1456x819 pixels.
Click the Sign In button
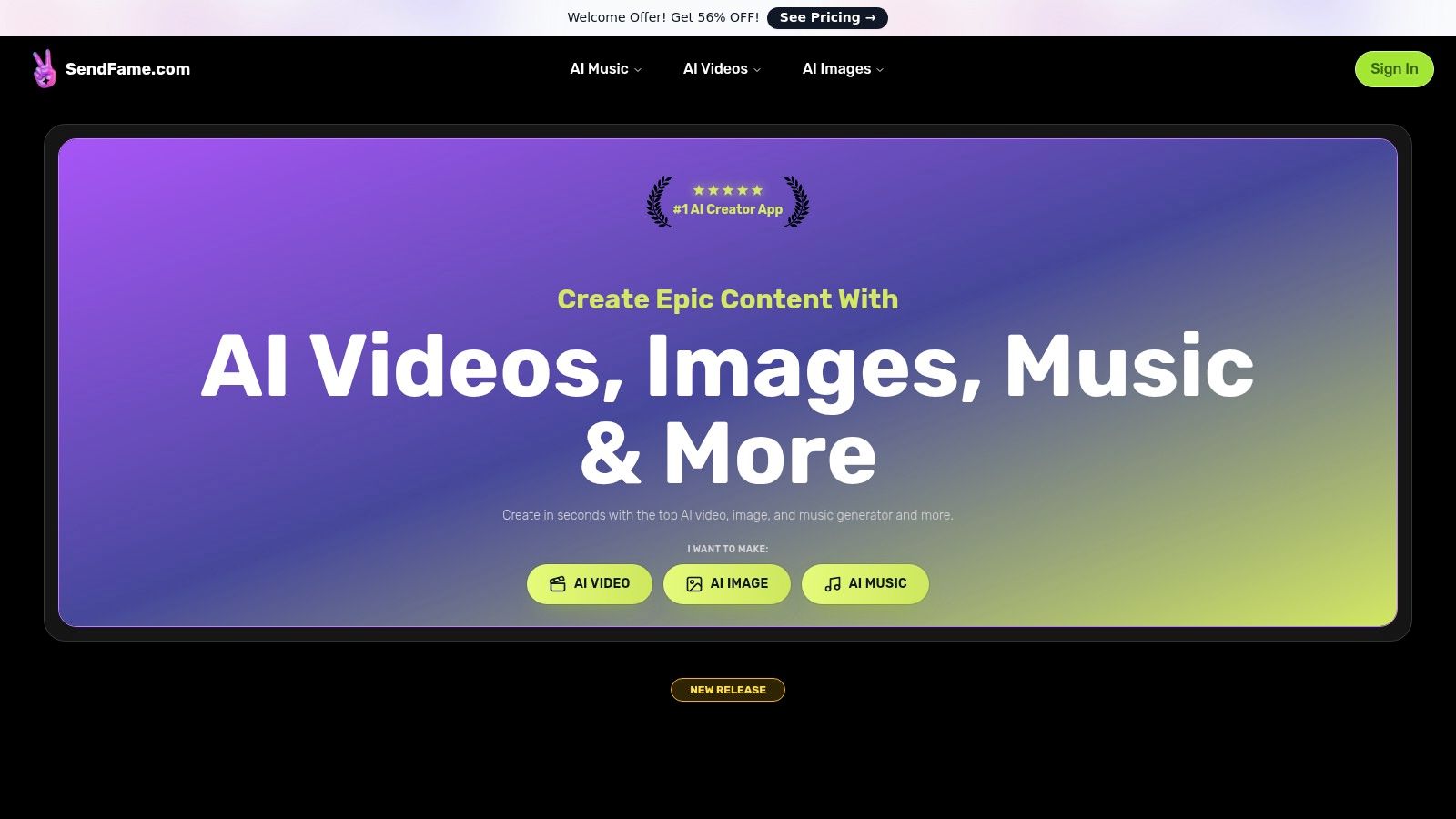point(1393,68)
